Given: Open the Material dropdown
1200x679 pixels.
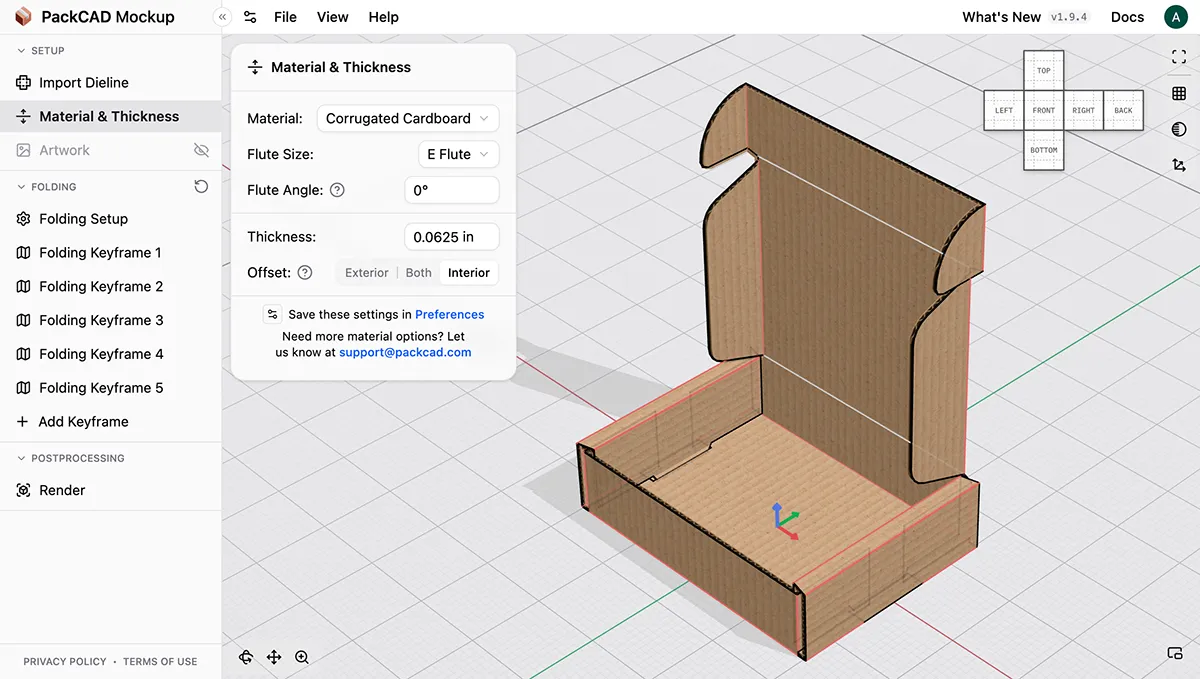Looking at the screenshot, I should pyautogui.click(x=408, y=118).
